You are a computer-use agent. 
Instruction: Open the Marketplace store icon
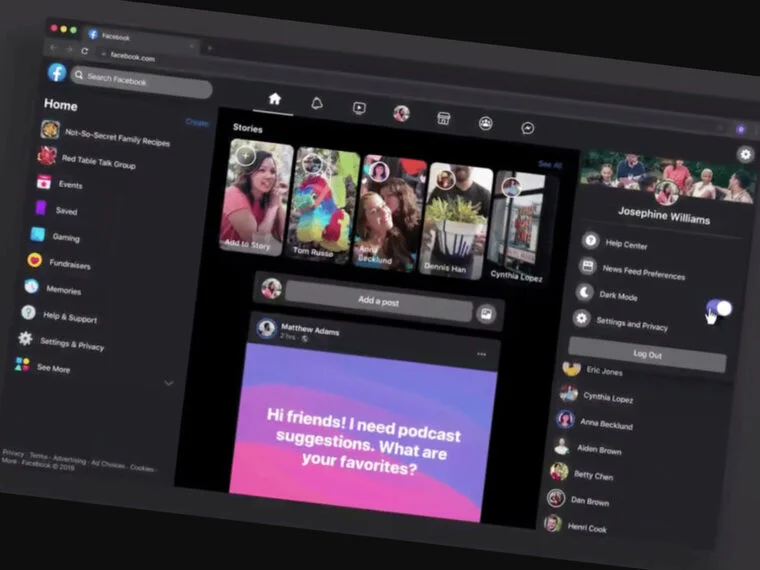click(x=443, y=118)
